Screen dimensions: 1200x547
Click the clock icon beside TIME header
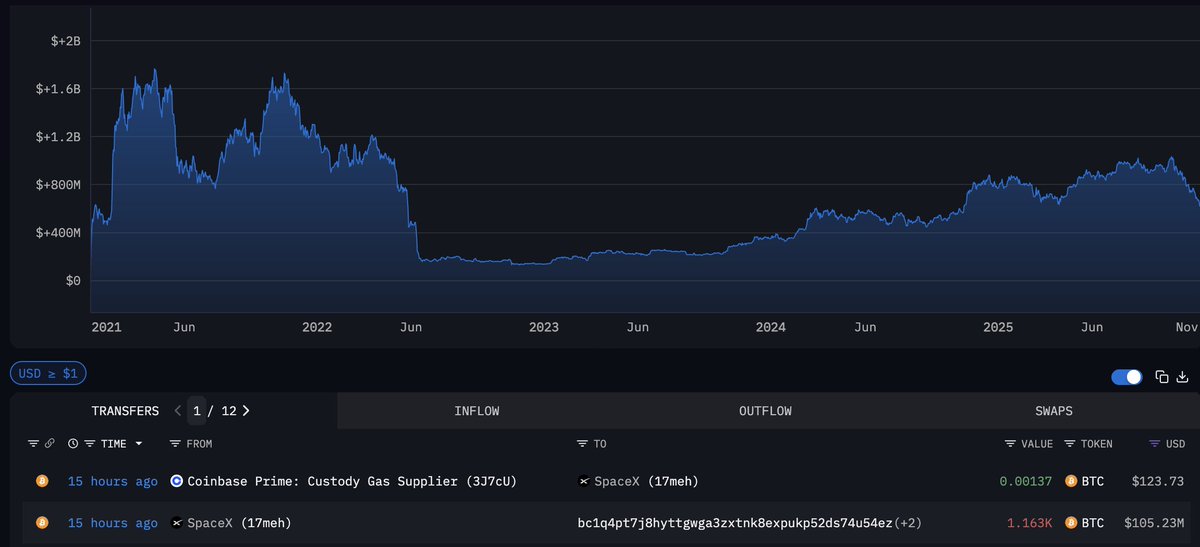pyautogui.click(x=73, y=443)
